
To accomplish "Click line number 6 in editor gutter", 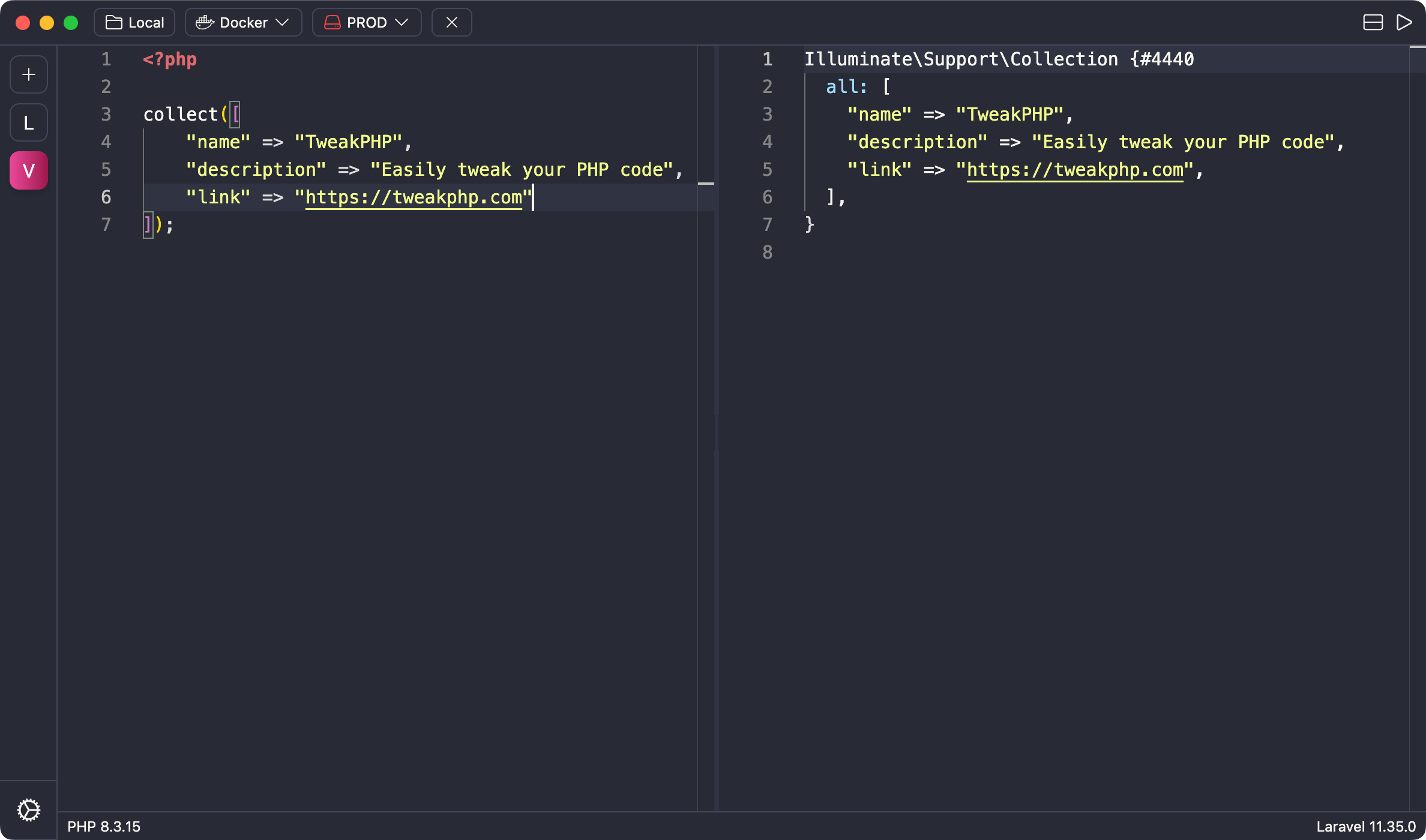I will click(x=106, y=197).
